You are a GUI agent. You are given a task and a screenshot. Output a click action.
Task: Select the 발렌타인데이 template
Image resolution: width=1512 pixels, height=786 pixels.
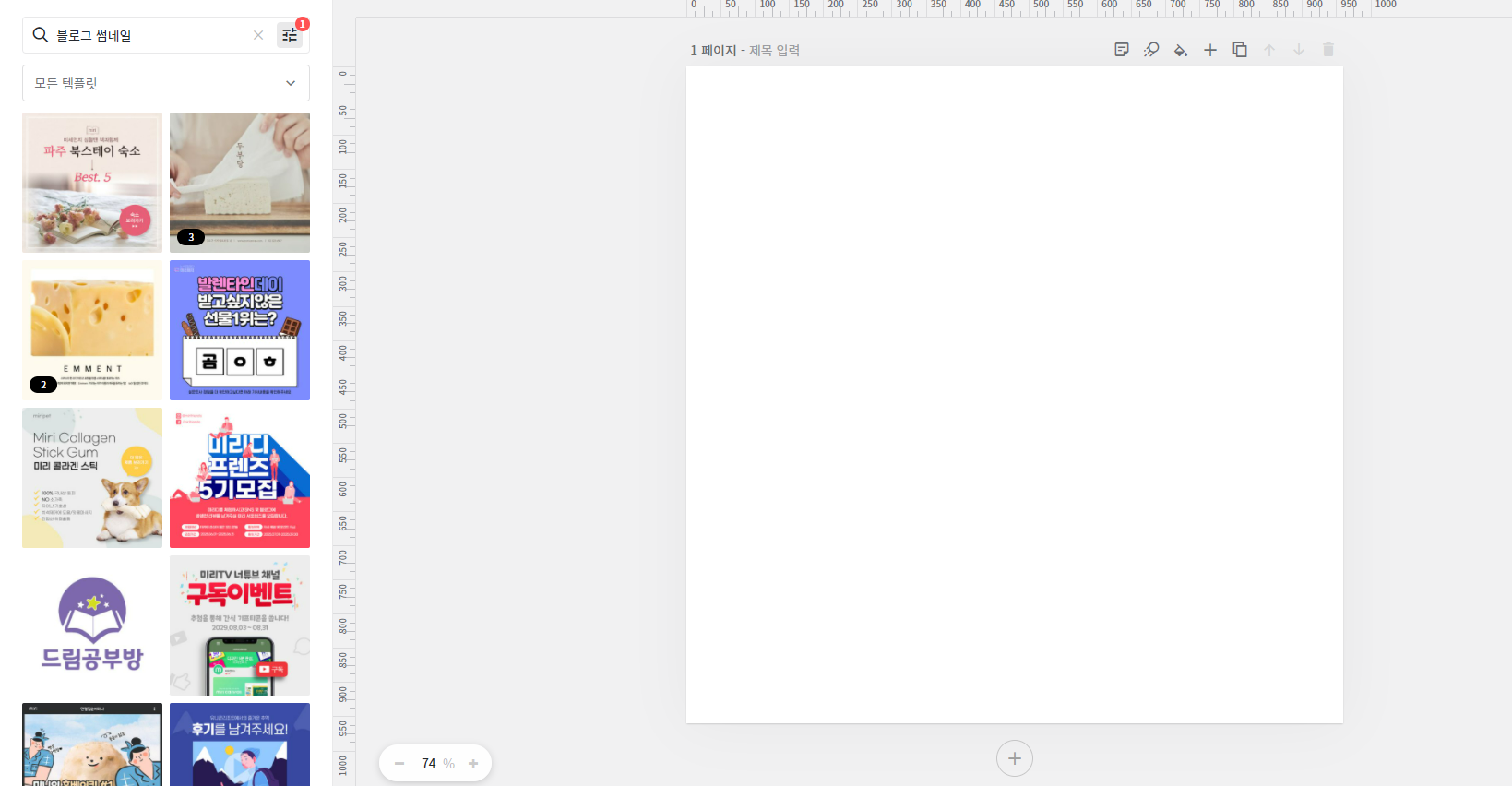click(240, 330)
